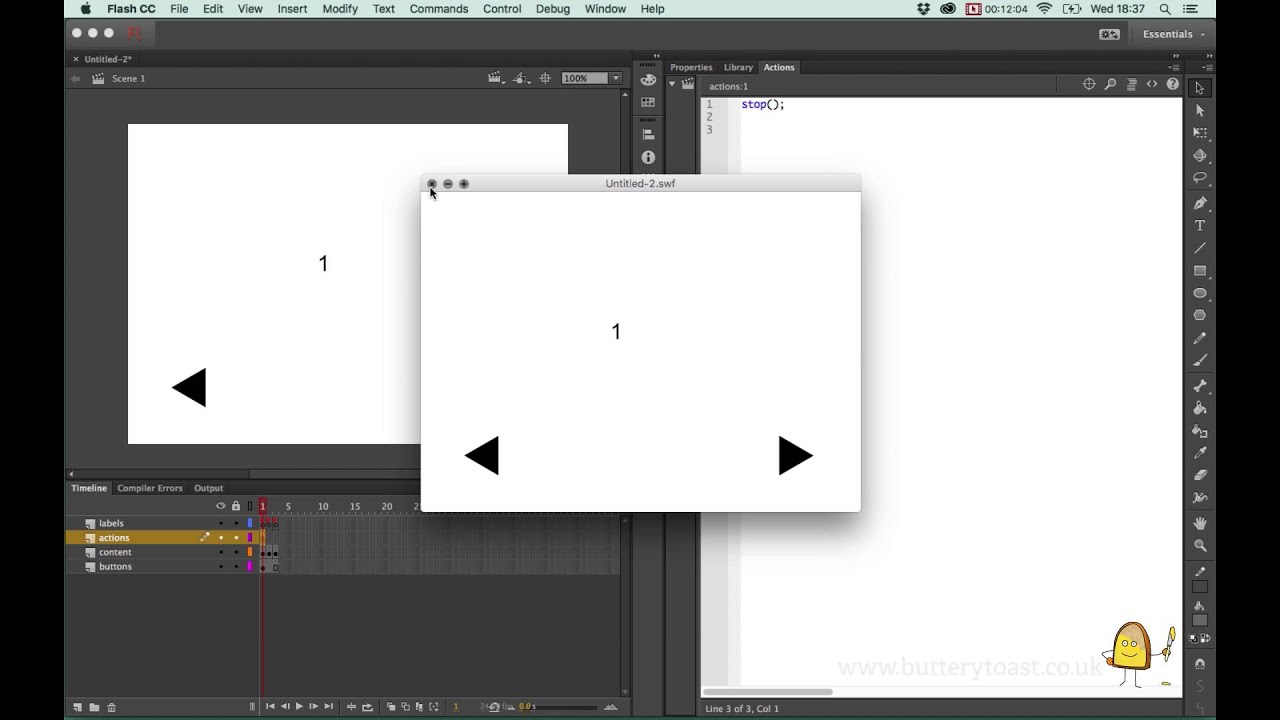Select the Oval tool
1280x720 pixels.
point(1200,293)
